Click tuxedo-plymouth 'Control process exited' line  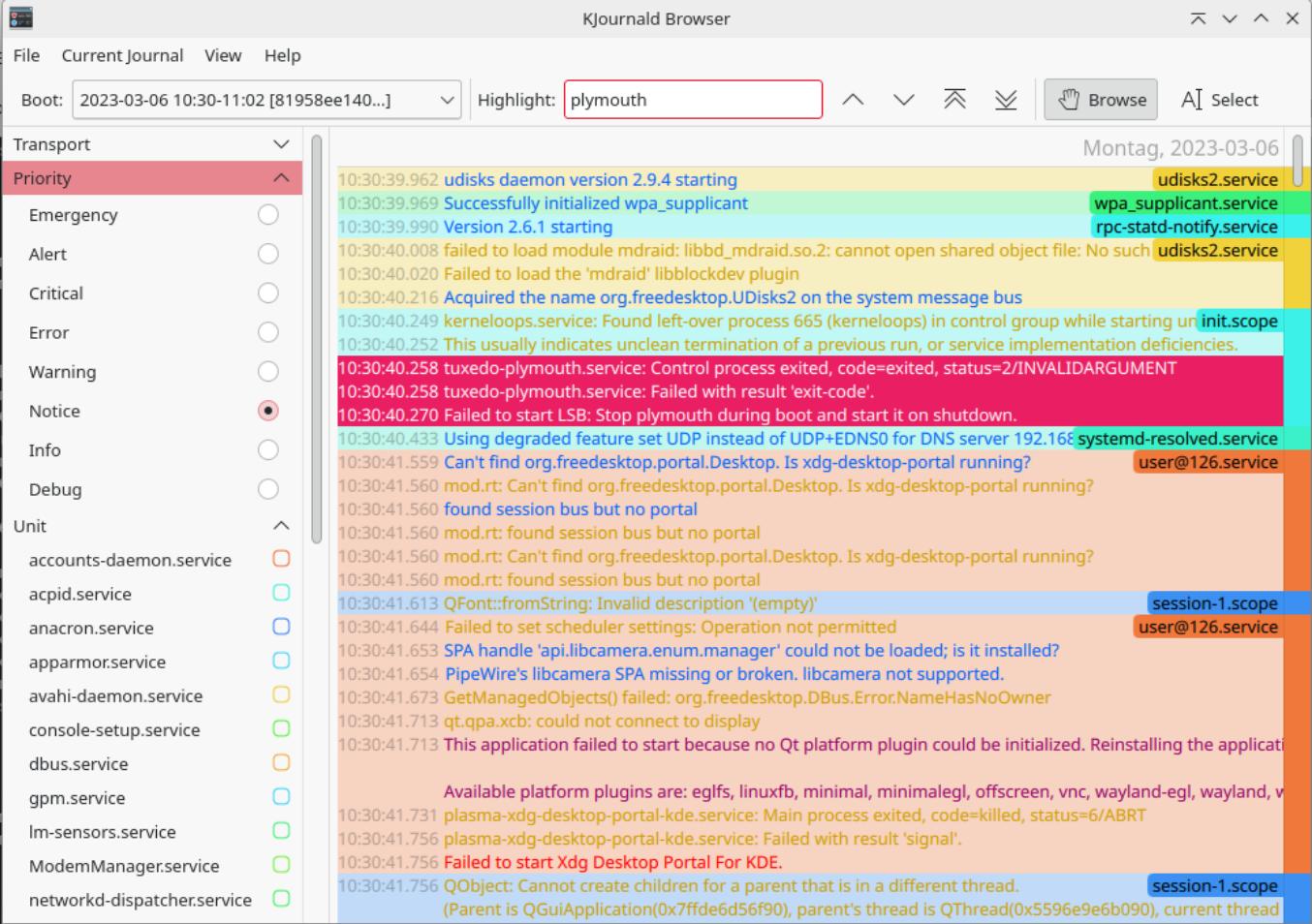(810, 368)
